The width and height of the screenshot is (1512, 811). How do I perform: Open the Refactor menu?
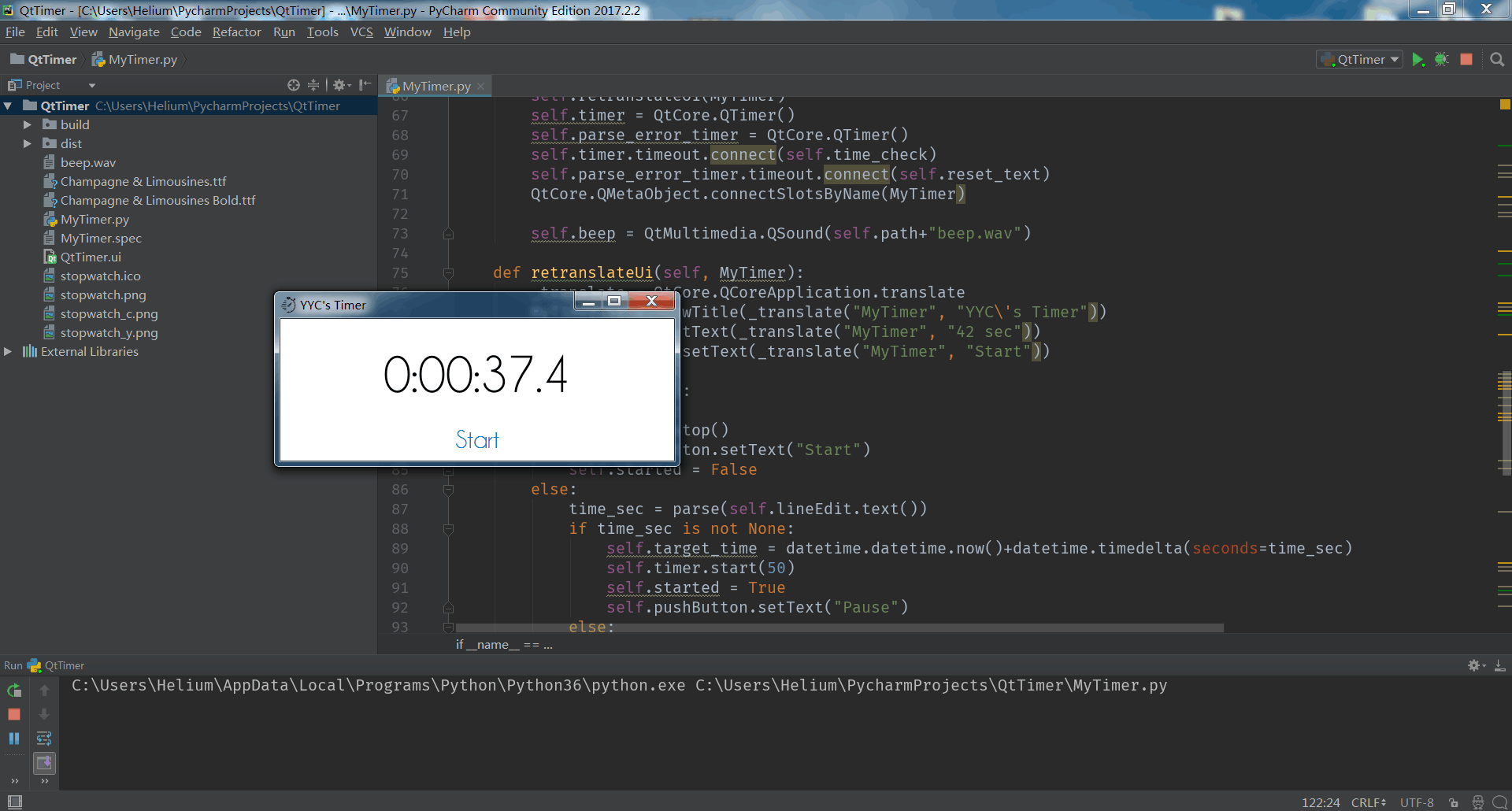click(x=236, y=32)
